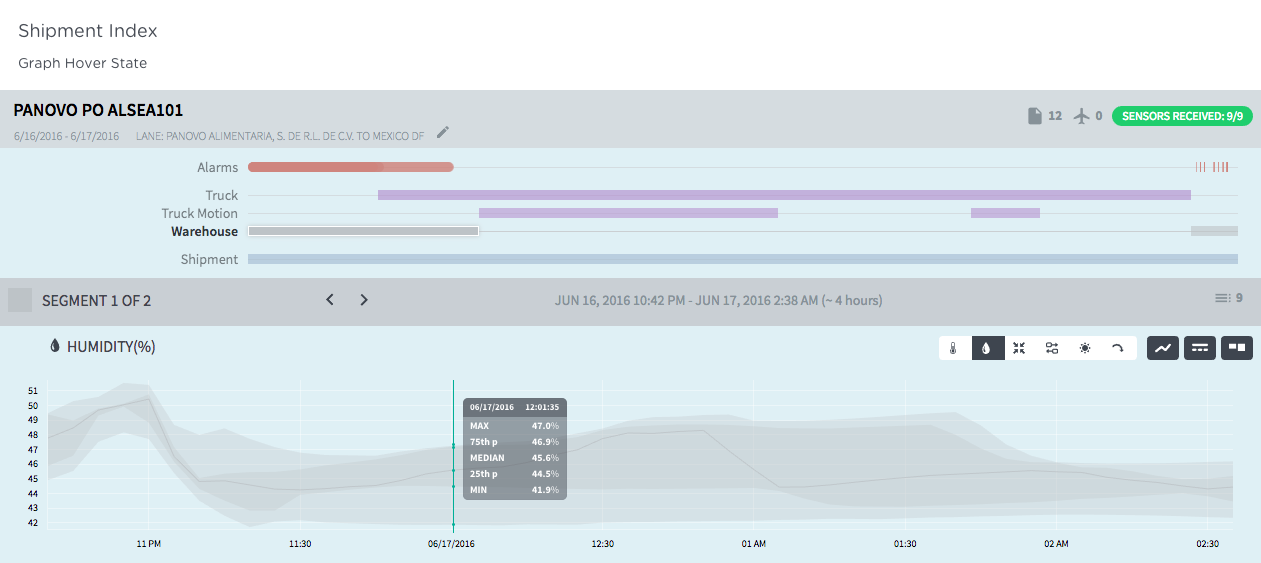Select the humidity droplet sensor icon
1261x563 pixels.
point(987,348)
